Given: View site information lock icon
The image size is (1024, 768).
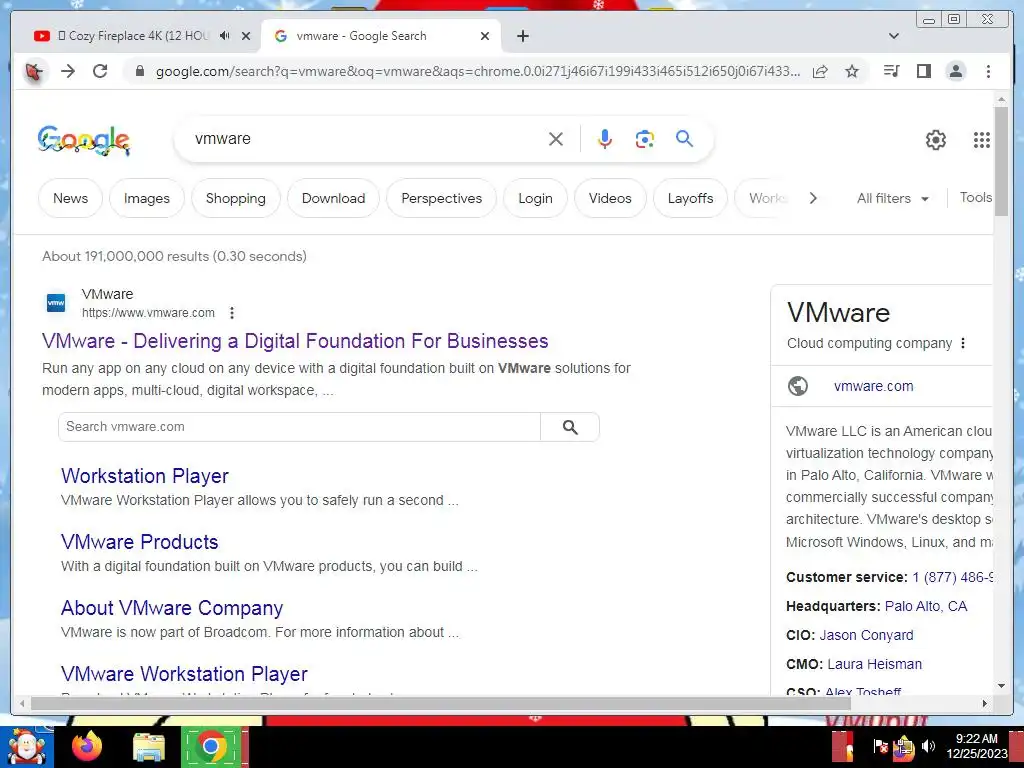Looking at the screenshot, I should point(139,71).
